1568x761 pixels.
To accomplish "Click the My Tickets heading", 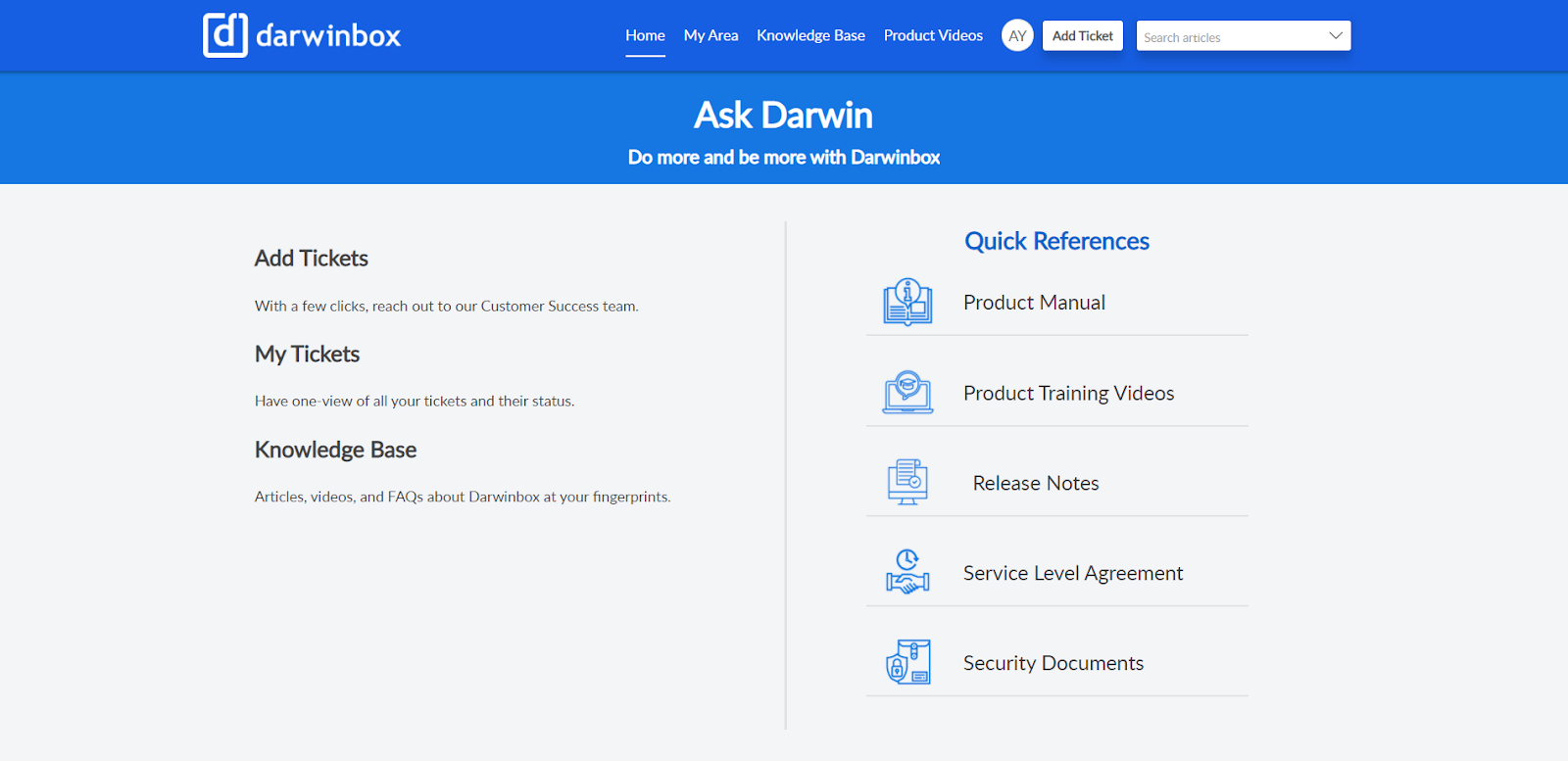I will pyautogui.click(x=307, y=355).
